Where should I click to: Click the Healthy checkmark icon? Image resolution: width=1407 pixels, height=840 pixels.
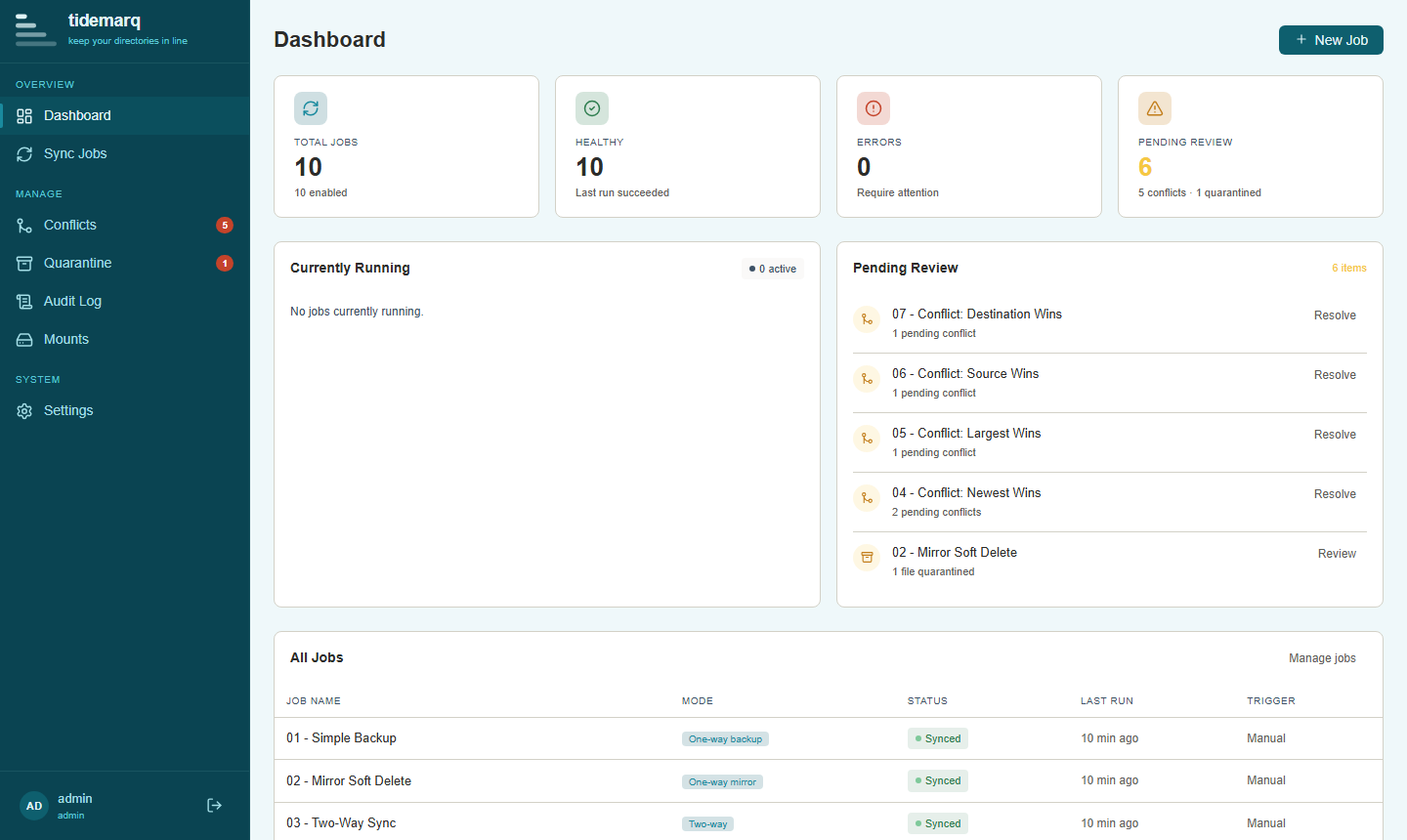(592, 108)
